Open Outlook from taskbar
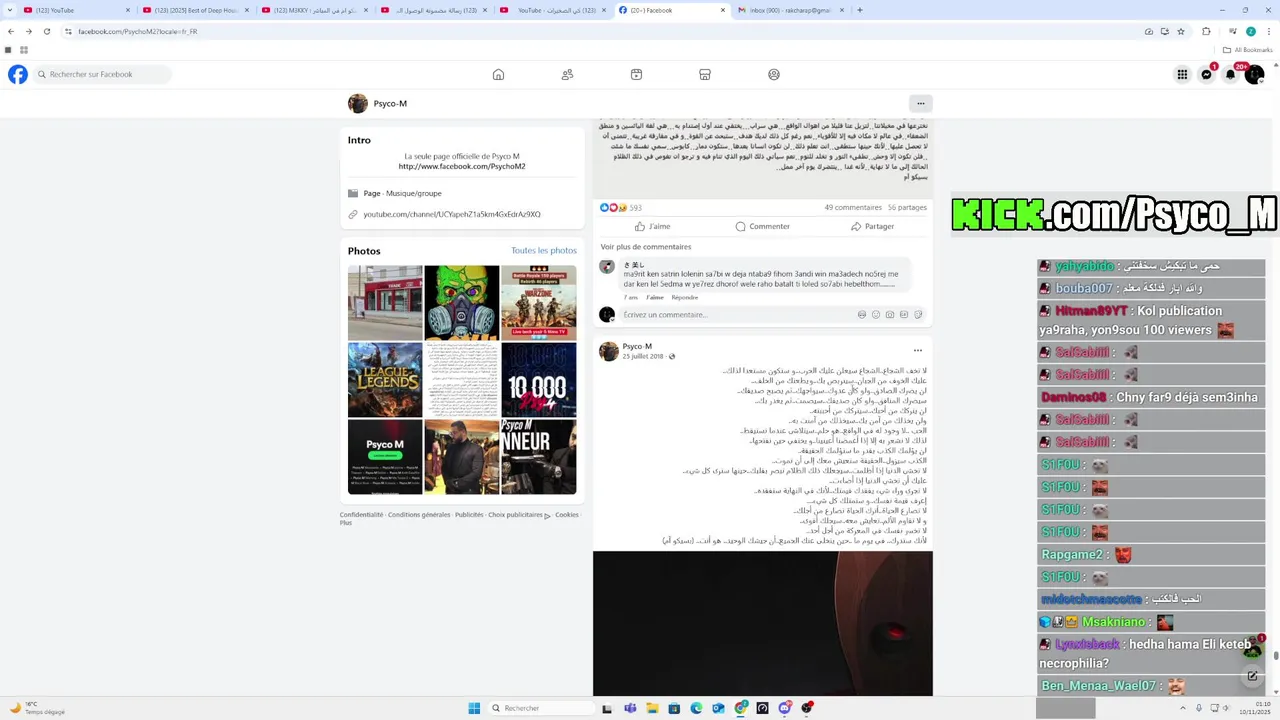Screen dimensions: 1280x720 click(718, 708)
